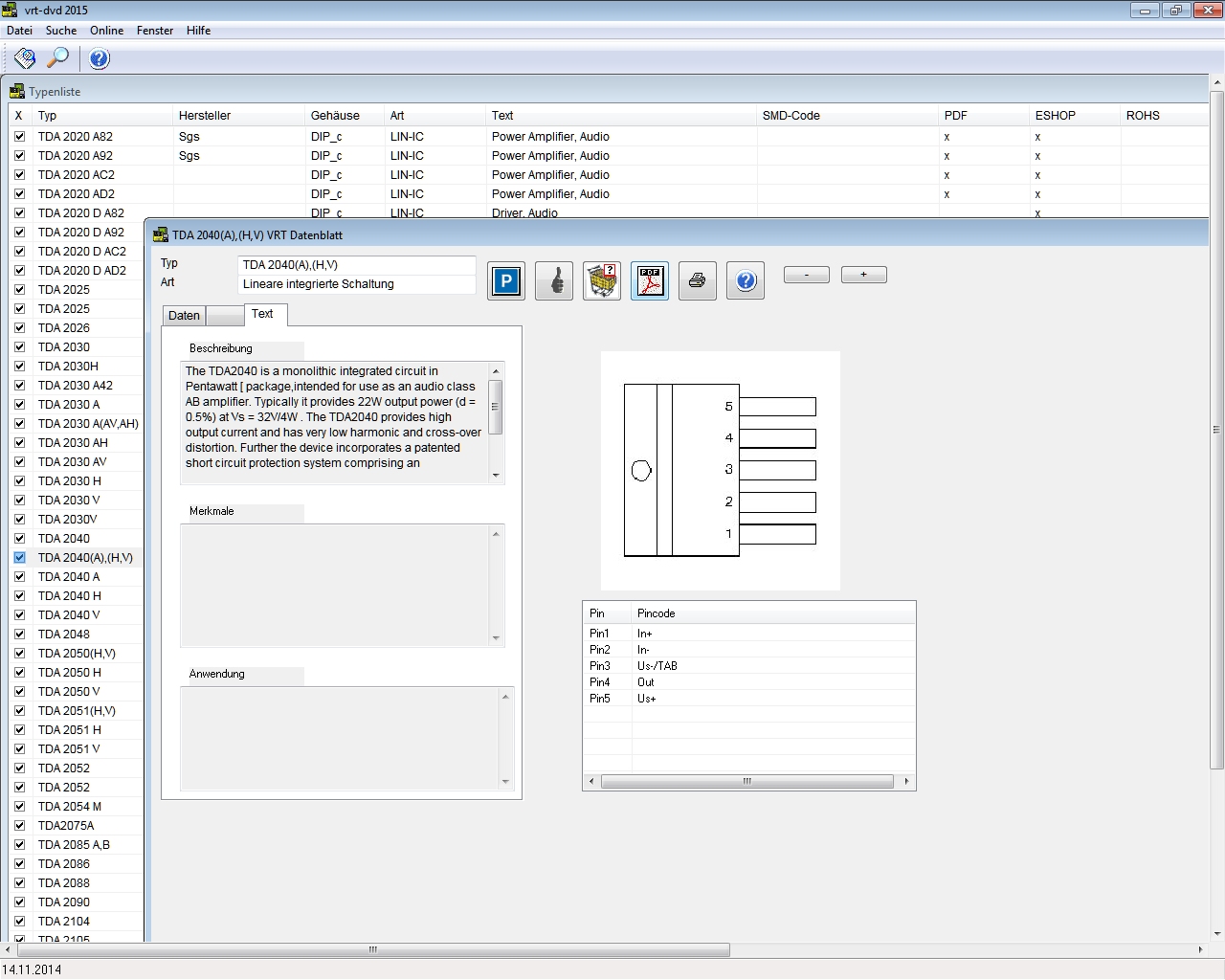
Task: Switch to the Daten tab
Action: (x=184, y=316)
